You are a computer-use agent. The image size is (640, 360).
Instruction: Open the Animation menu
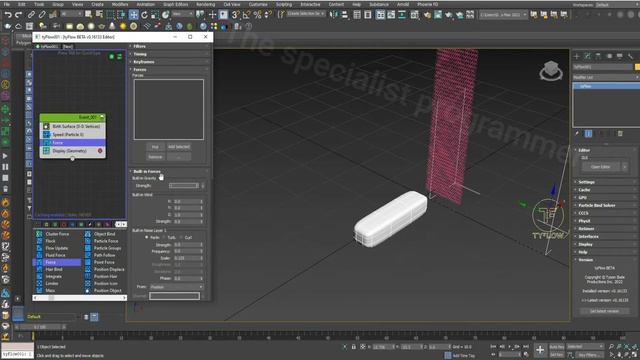coord(145,4)
